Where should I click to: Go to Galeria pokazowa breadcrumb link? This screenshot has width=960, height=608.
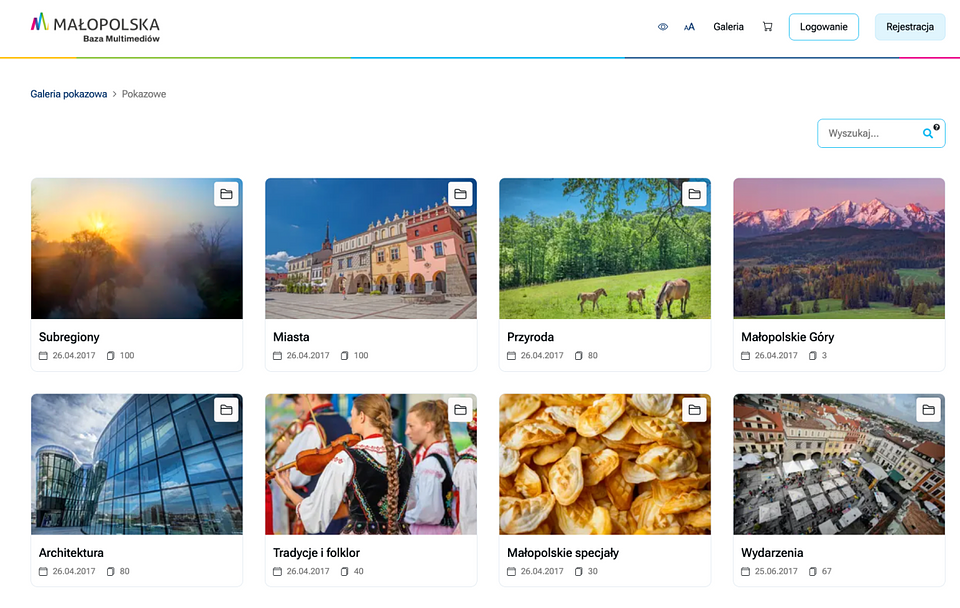tap(69, 94)
